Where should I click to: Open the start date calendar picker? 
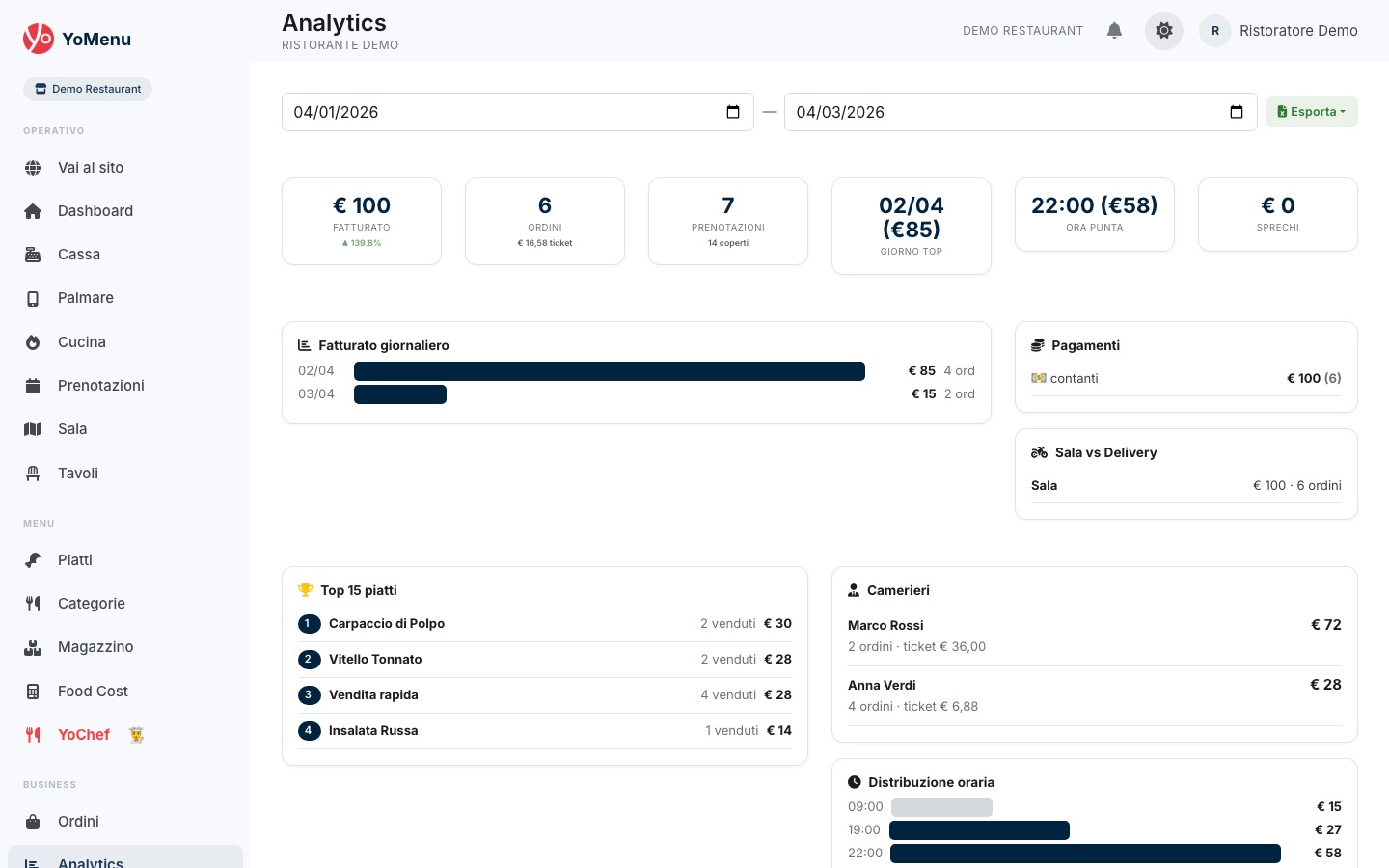click(x=733, y=112)
